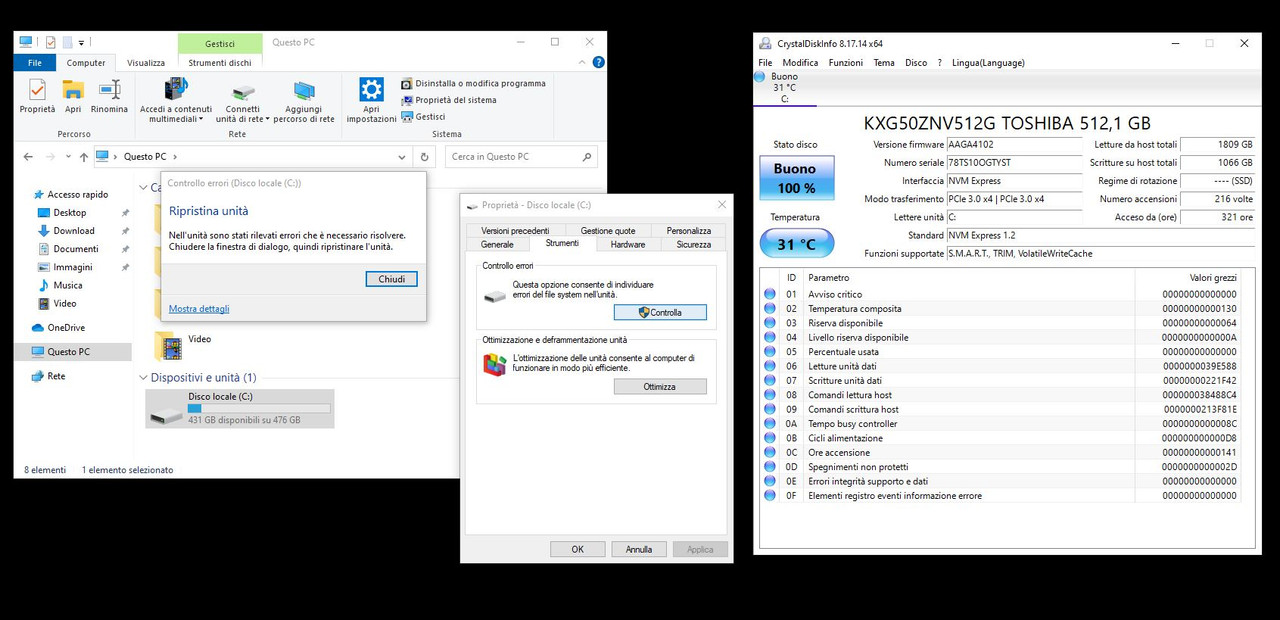Click OK in the Proprietà dialog
The image size is (1280, 620).
pos(578,549)
